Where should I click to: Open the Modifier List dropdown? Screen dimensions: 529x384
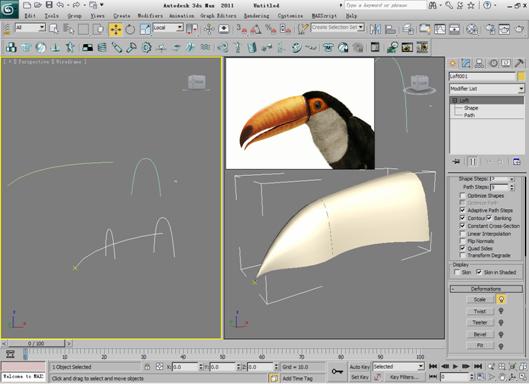coord(487,88)
